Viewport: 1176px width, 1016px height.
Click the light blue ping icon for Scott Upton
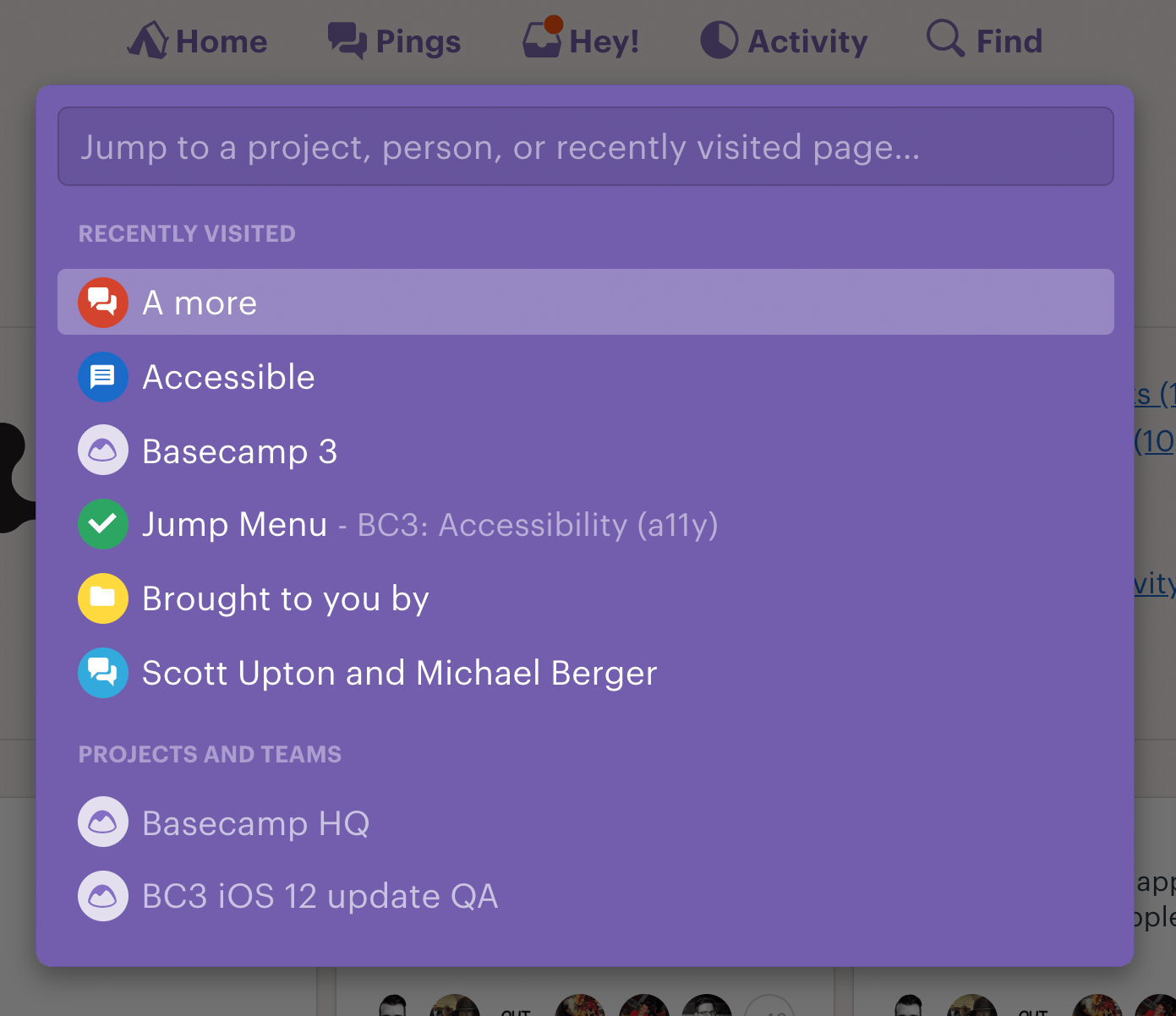click(103, 673)
